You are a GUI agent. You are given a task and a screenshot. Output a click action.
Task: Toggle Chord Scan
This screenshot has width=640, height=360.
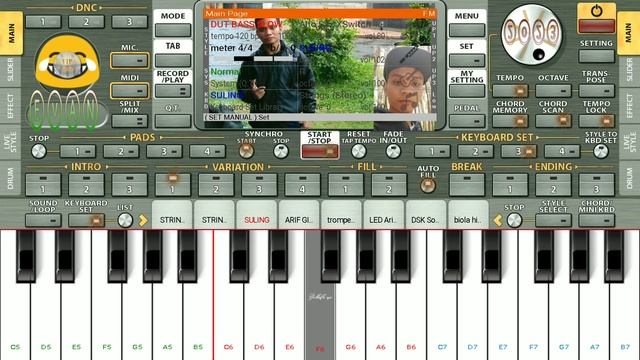pyautogui.click(x=553, y=121)
